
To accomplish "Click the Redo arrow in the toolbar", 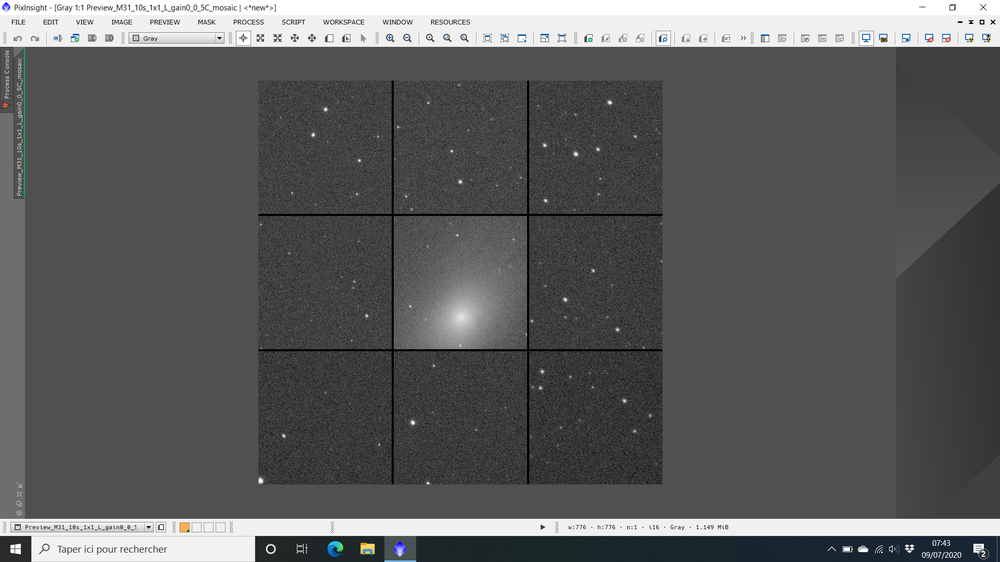I will (x=34, y=38).
